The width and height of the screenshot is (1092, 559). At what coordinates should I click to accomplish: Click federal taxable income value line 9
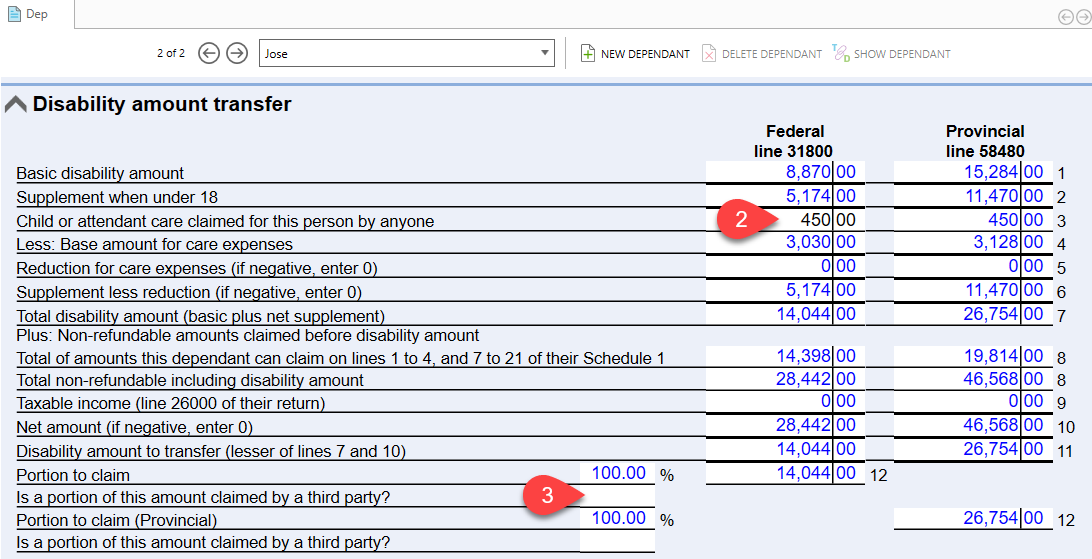click(785, 401)
